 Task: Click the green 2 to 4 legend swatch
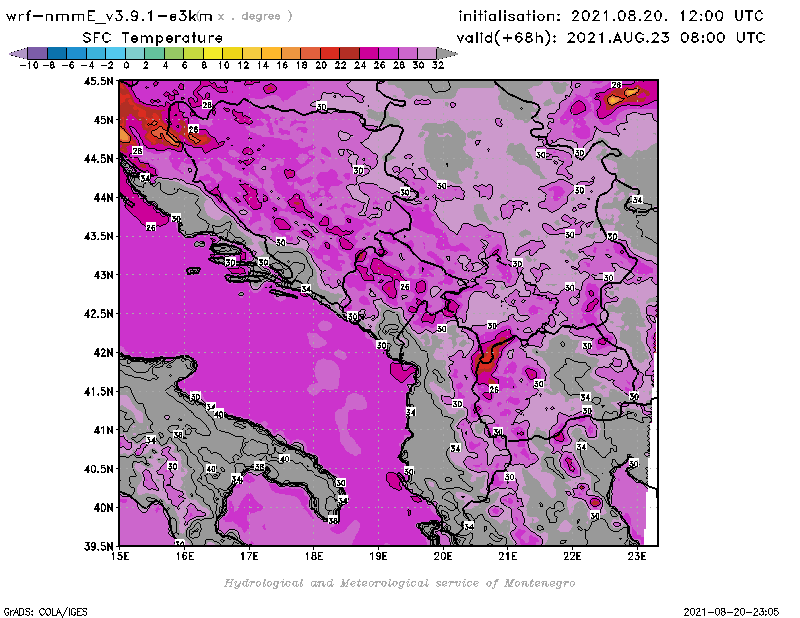(x=155, y=53)
